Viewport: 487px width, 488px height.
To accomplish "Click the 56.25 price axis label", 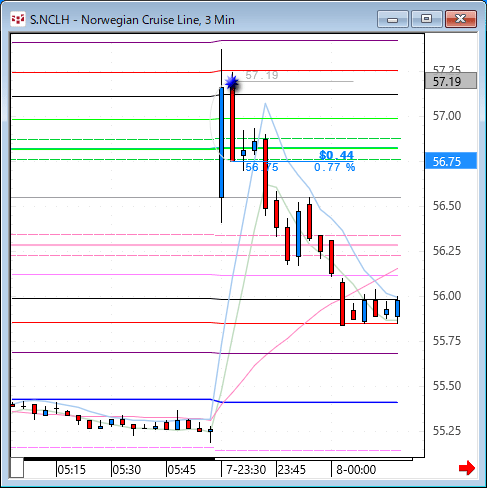I will (x=447, y=251).
